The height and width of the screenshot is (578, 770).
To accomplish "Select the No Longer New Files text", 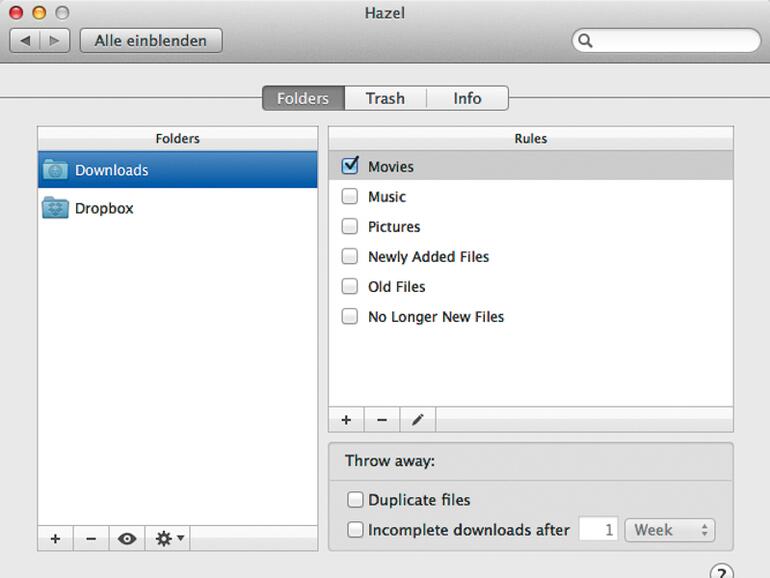I will pyautogui.click(x=436, y=317).
